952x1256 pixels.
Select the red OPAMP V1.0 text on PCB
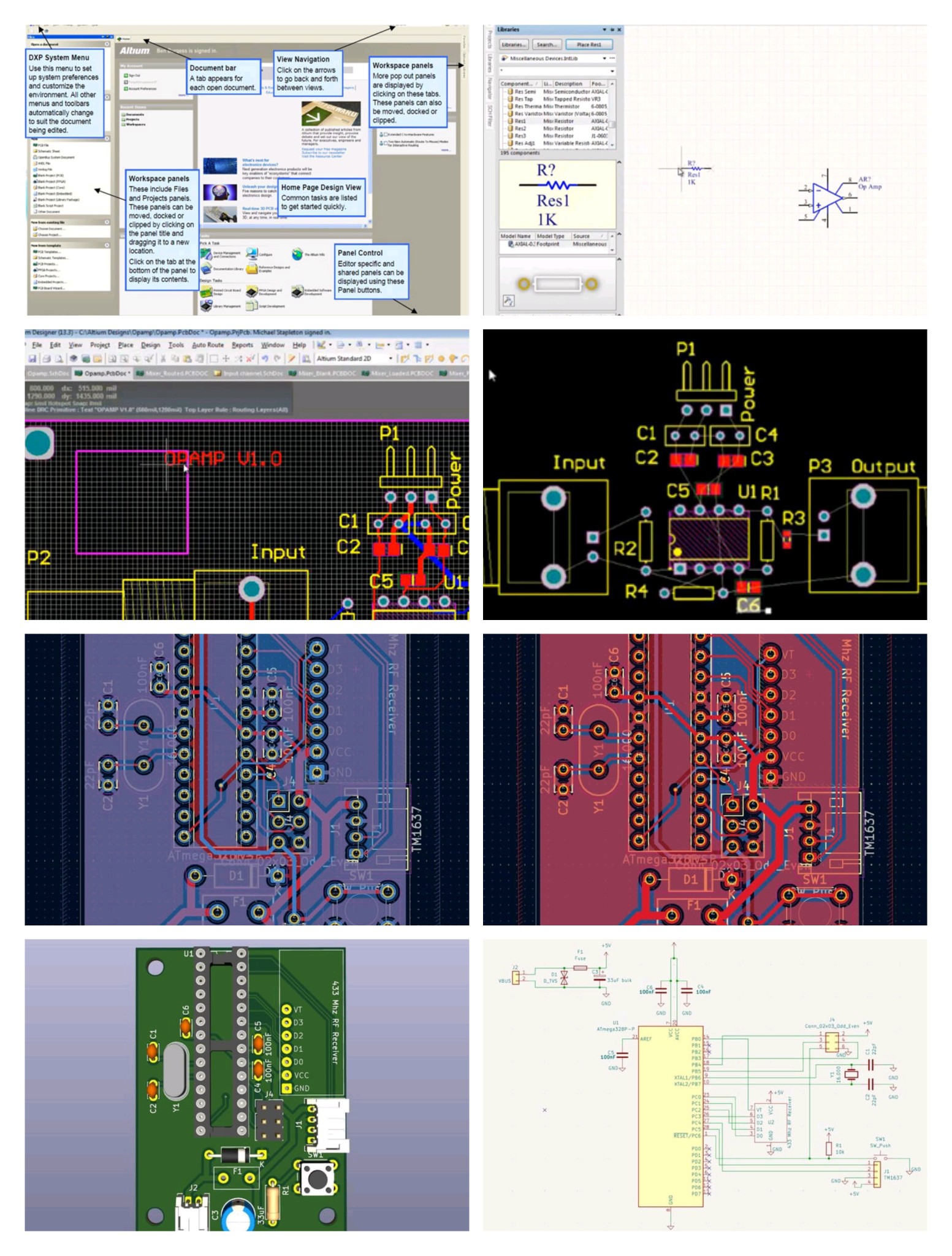[x=223, y=458]
